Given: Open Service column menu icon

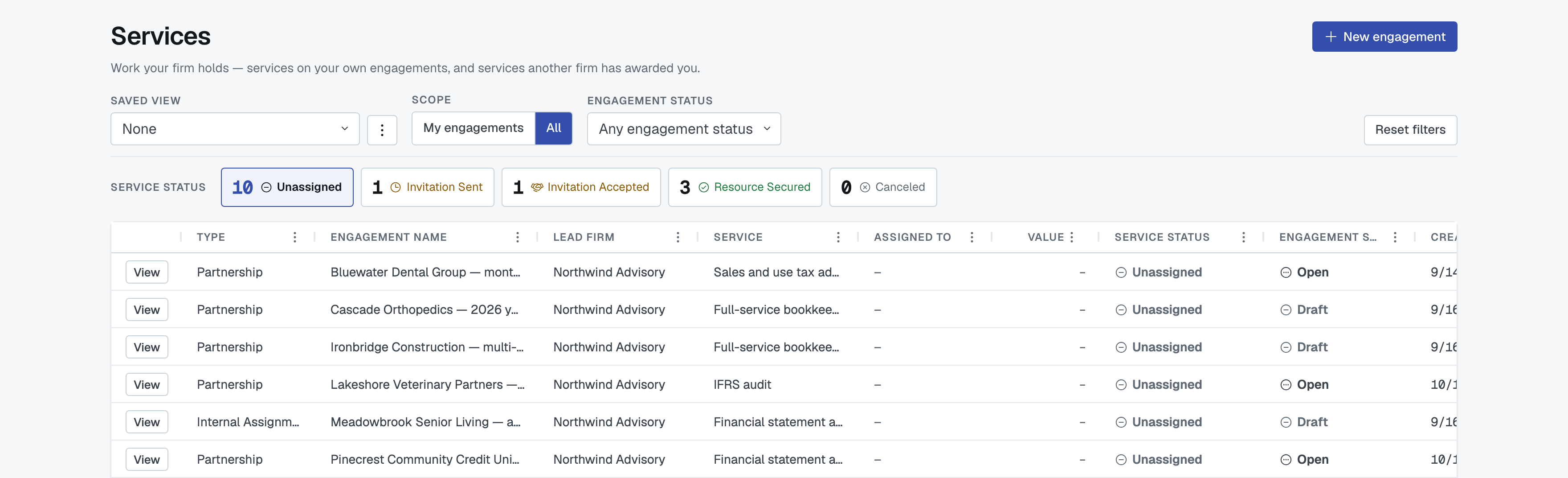Looking at the screenshot, I should tap(838, 238).
